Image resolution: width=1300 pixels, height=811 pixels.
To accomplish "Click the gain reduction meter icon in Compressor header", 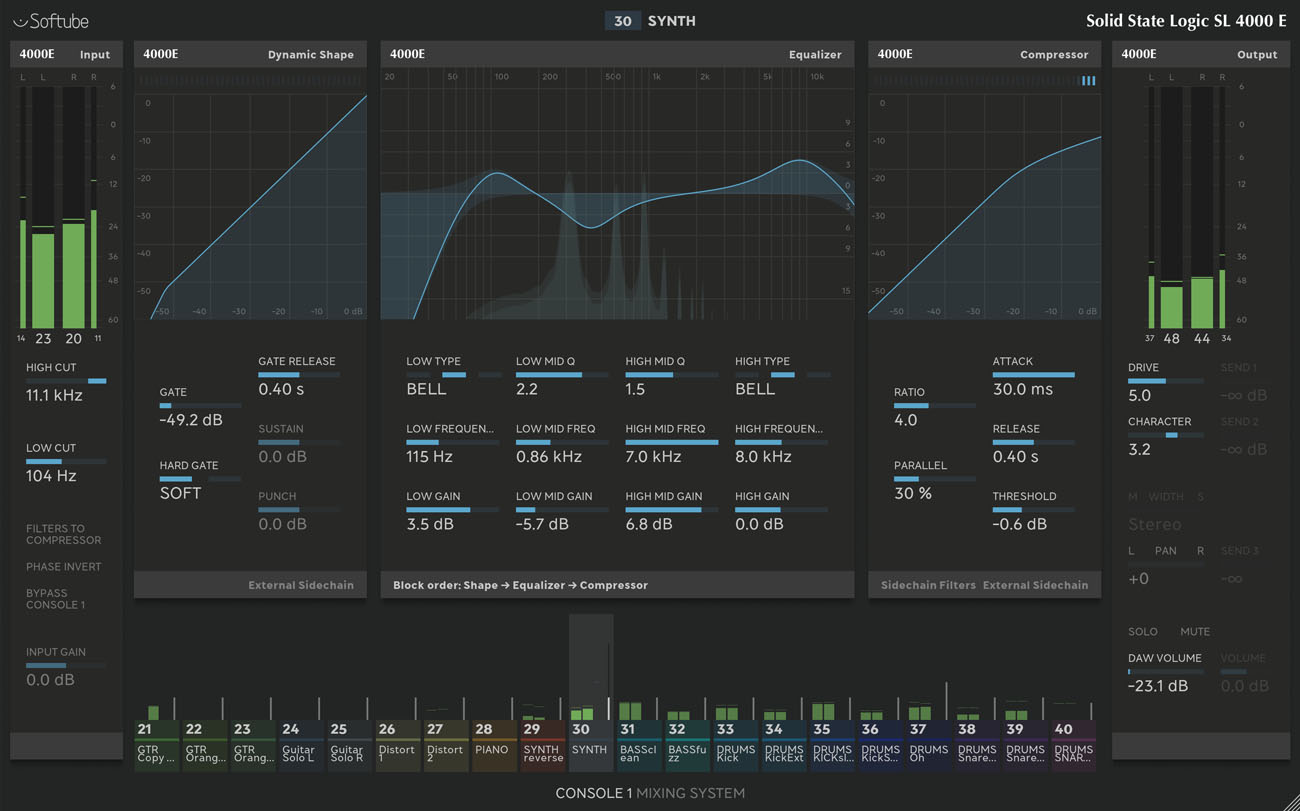I will [x=1088, y=80].
